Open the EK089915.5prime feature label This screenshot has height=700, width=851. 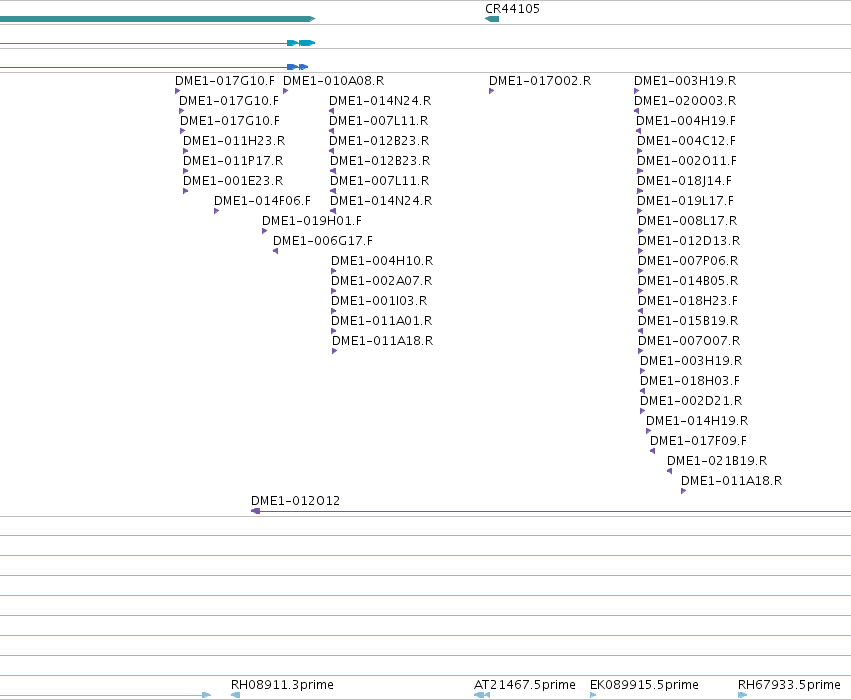tap(644, 685)
